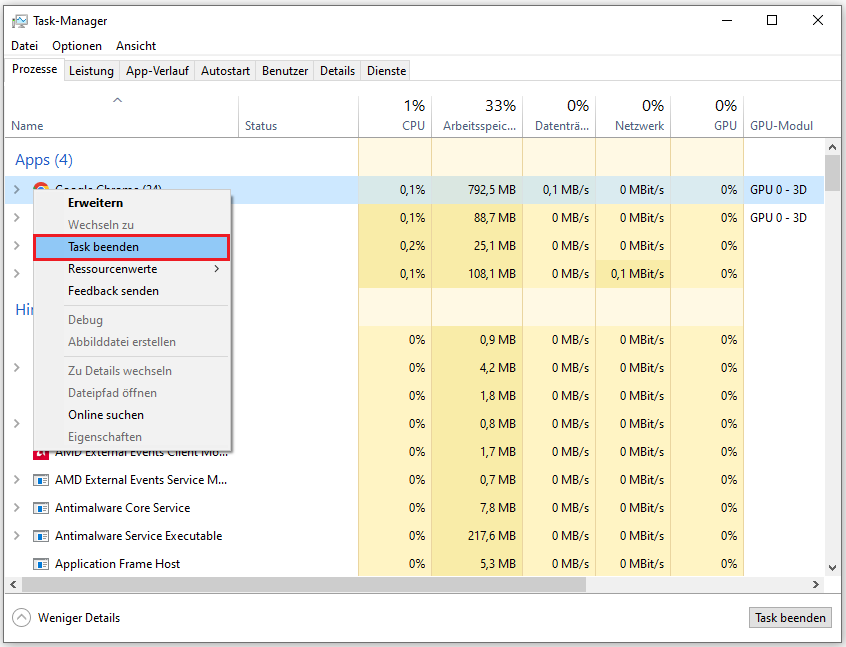Open the Ressourcenwerte submenu arrow
This screenshot has width=846, height=647.
tap(216, 269)
